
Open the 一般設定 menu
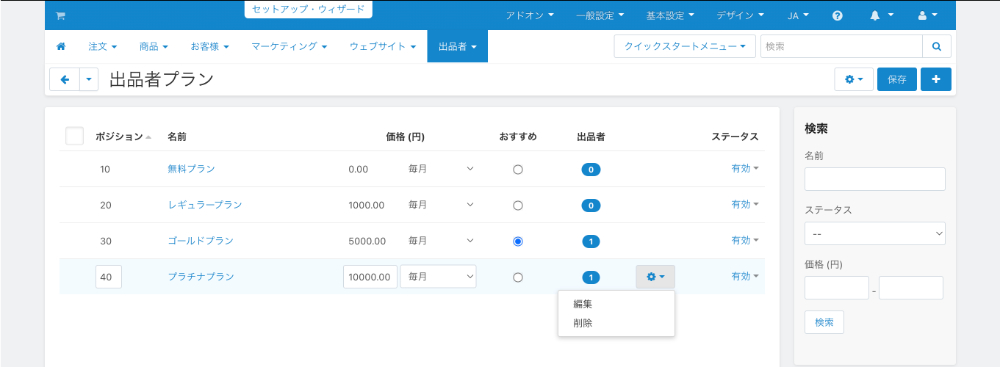599,15
